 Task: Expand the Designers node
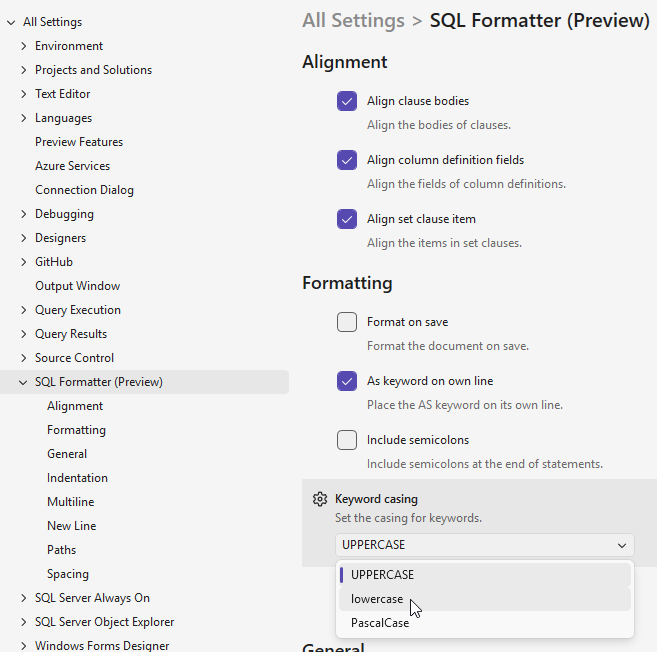tap(23, 238)
